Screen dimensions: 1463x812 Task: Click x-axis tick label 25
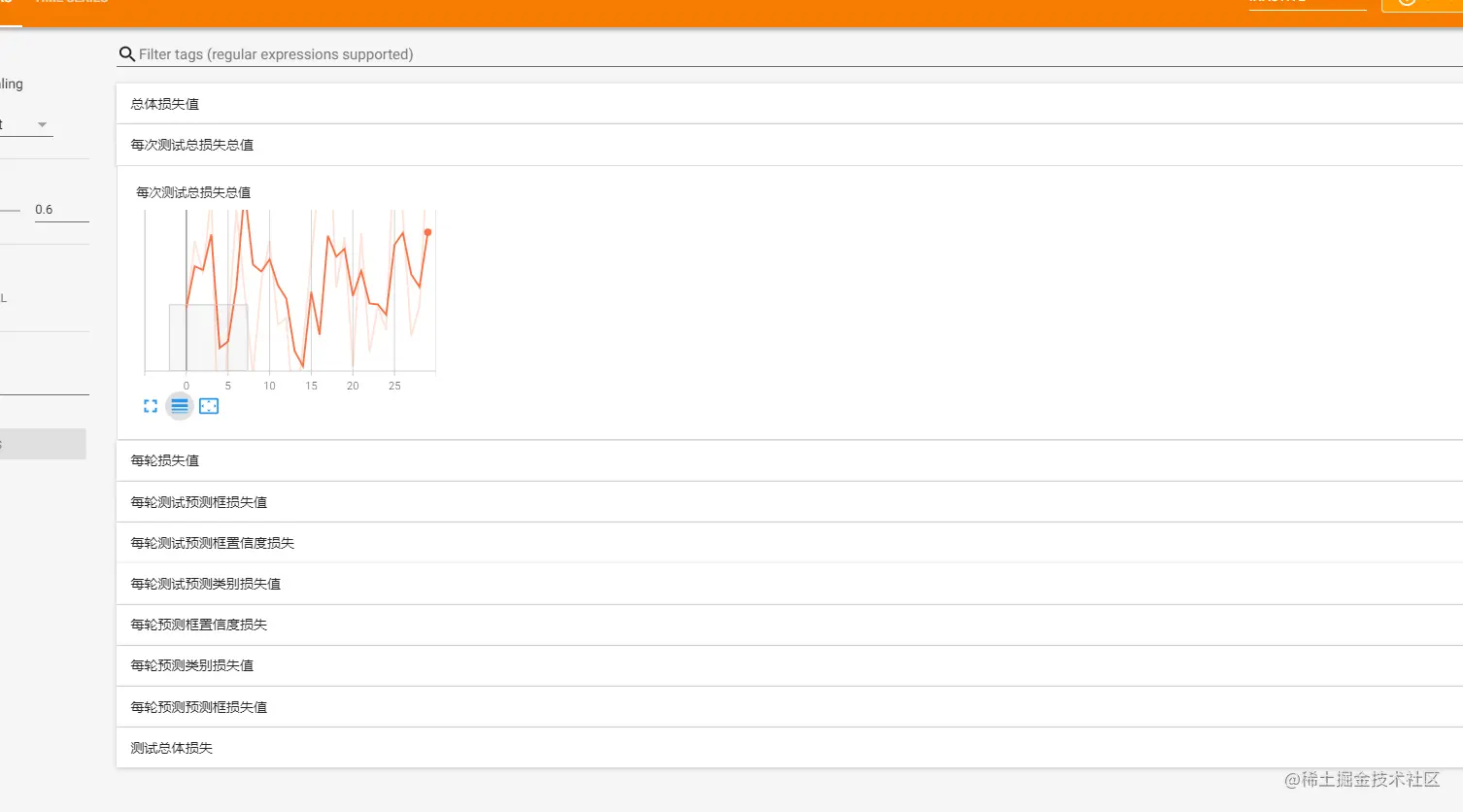pos(394,386)
